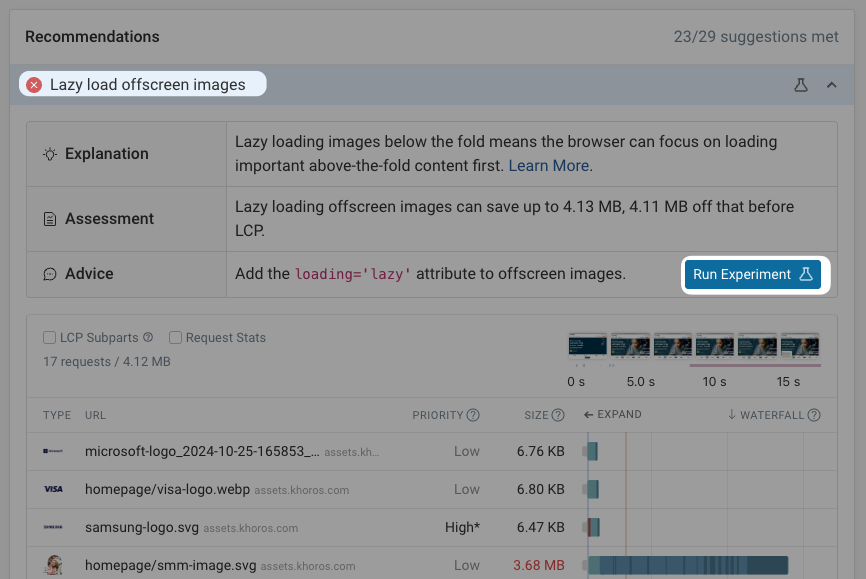Click the flask experiment icon in the panel header
The height and width of the screenshot is (579, 866).
point(800,85)
